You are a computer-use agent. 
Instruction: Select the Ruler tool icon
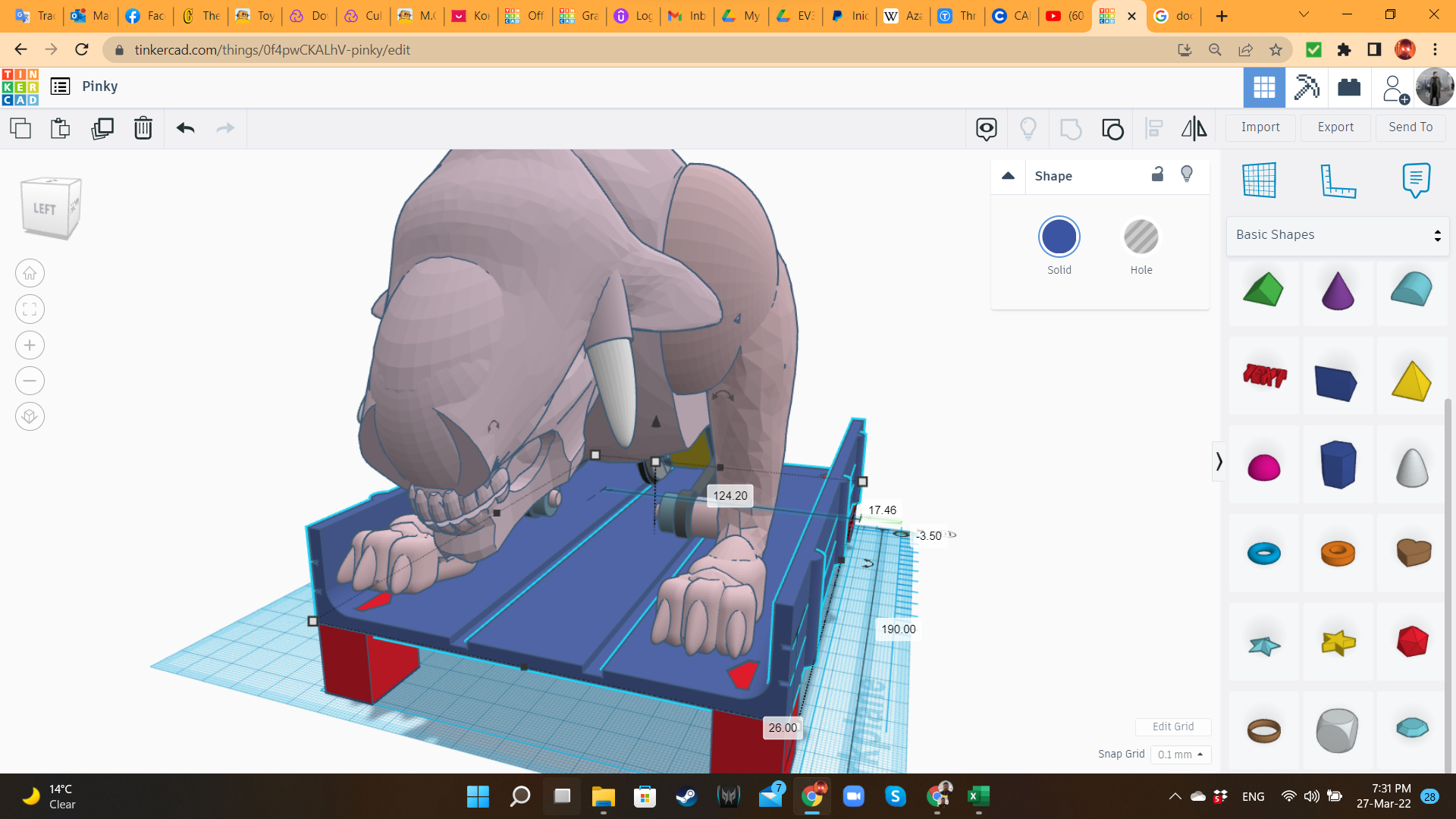pyautogui.click(x=1338, y=180)
